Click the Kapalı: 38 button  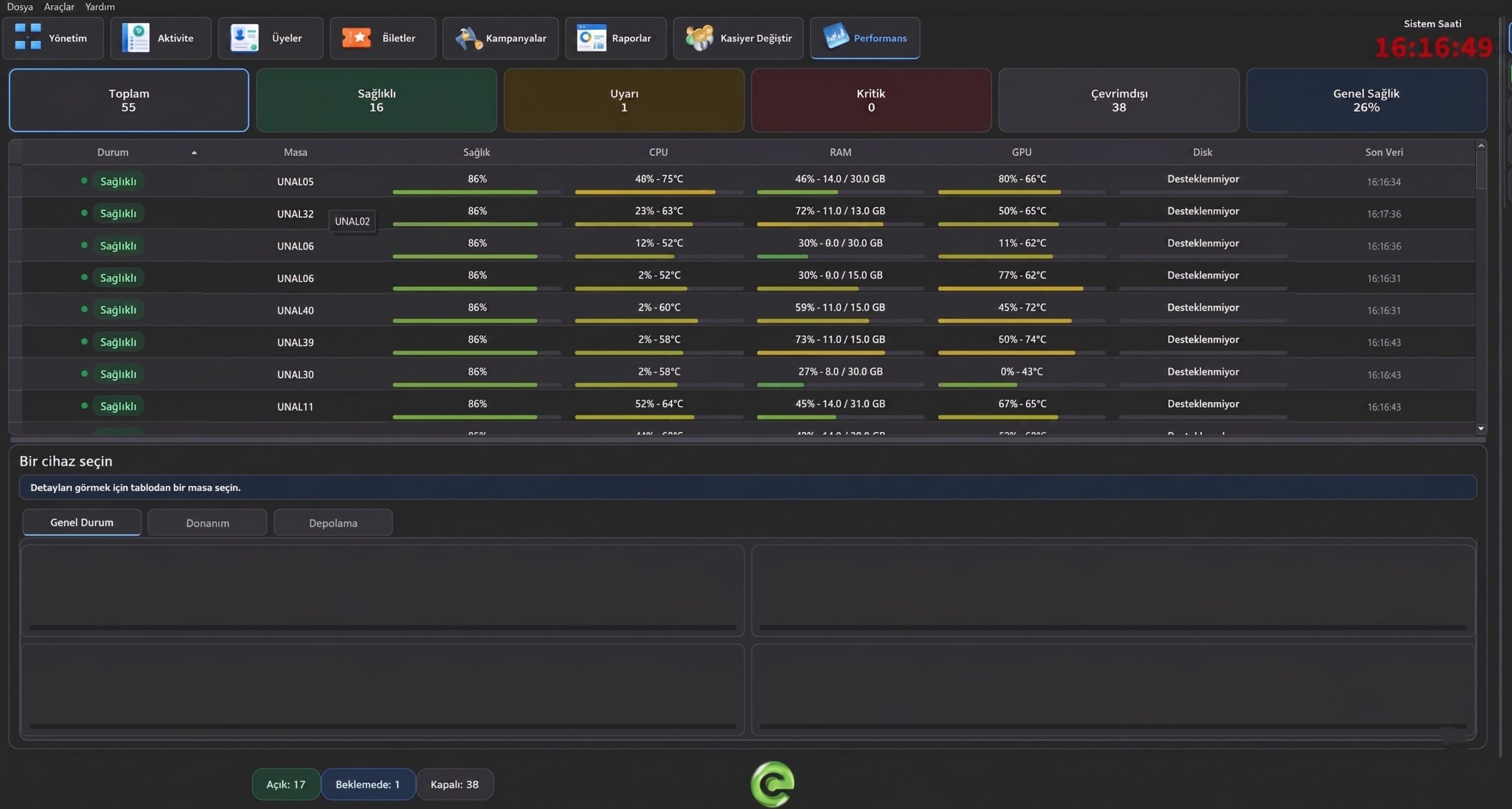(x=454, y=784)
